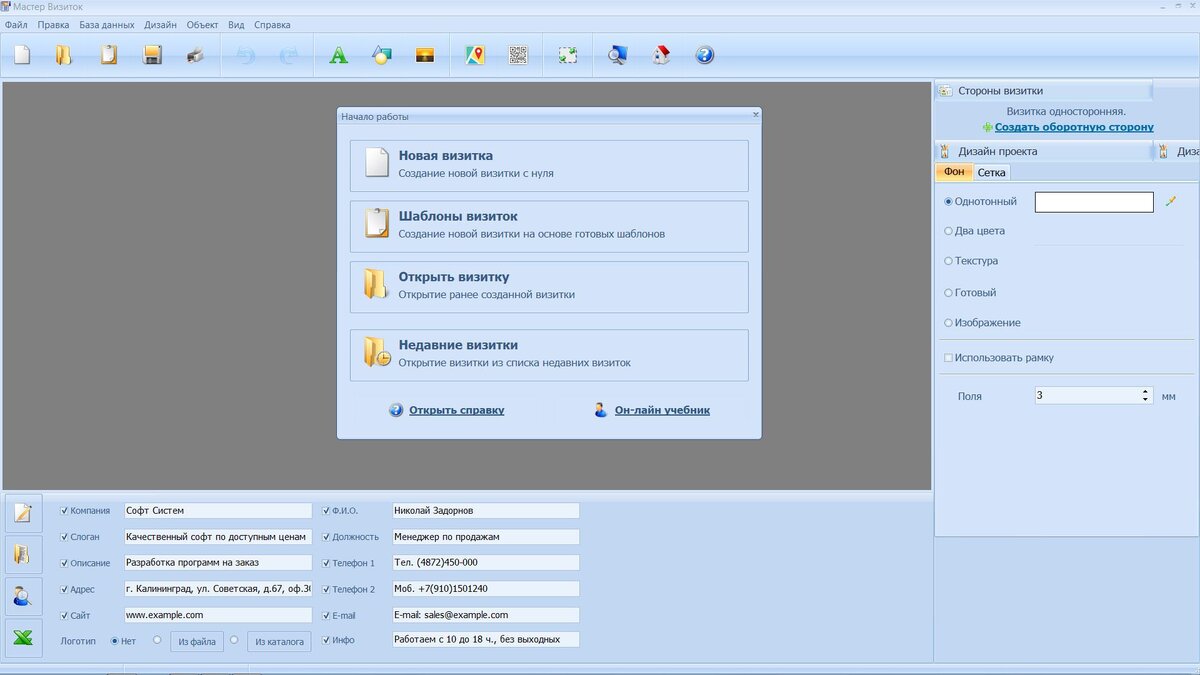The image size is (1200, 675).
Task: Open the Справка menu
Action: coord(273,25)
